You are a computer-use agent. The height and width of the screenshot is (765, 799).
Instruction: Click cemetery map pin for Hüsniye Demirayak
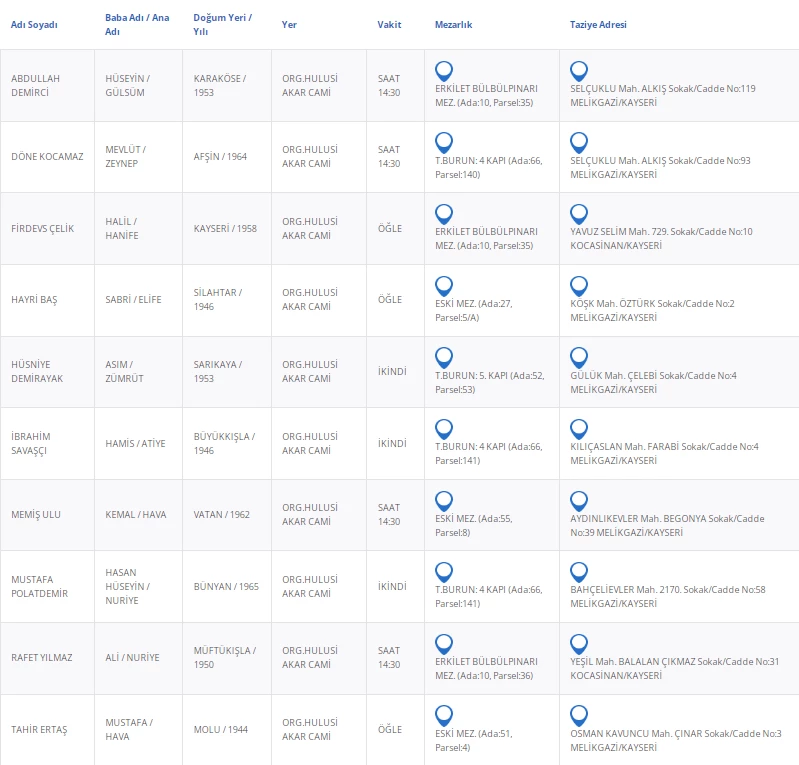[x=444, y=356]
